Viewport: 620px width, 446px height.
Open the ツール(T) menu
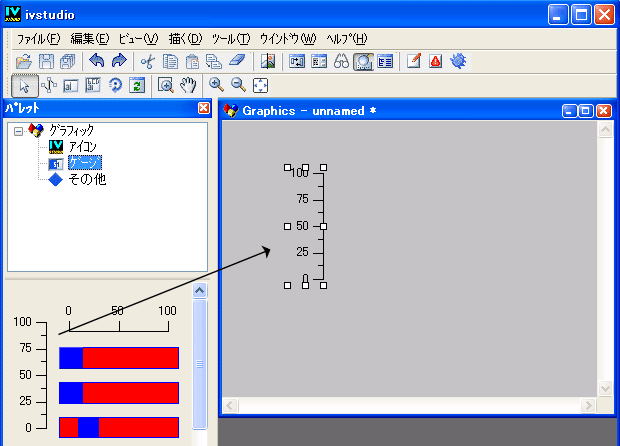[x=231, y=38]
